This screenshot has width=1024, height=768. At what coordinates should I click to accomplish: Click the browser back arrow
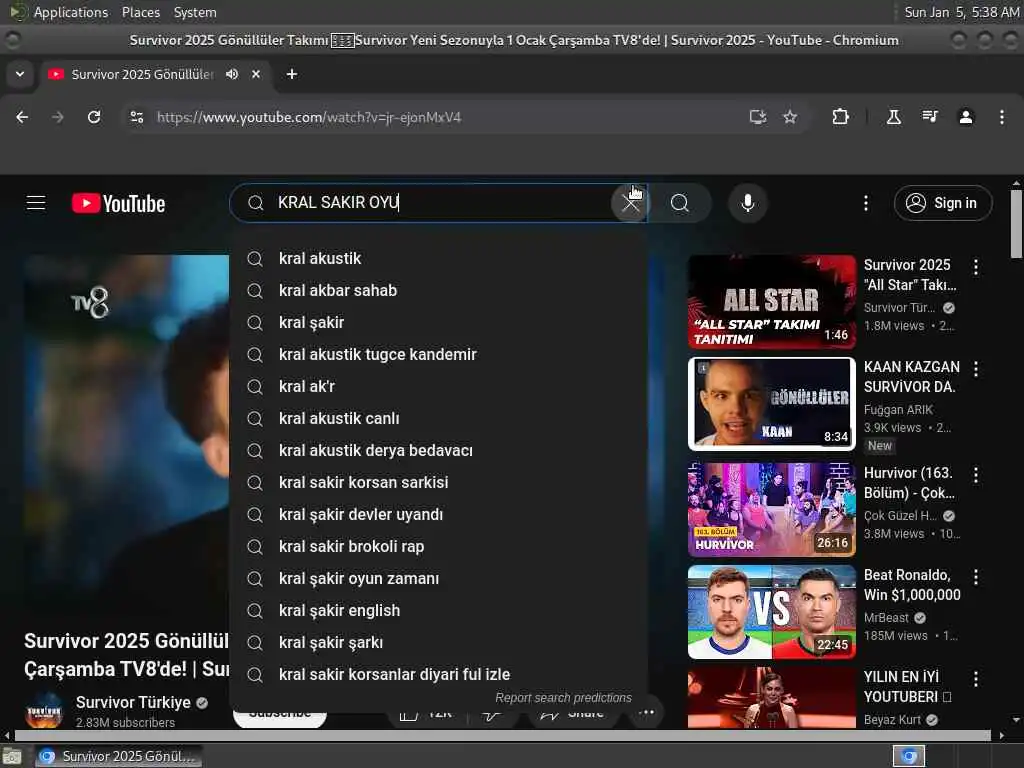(x=22, y=117)
